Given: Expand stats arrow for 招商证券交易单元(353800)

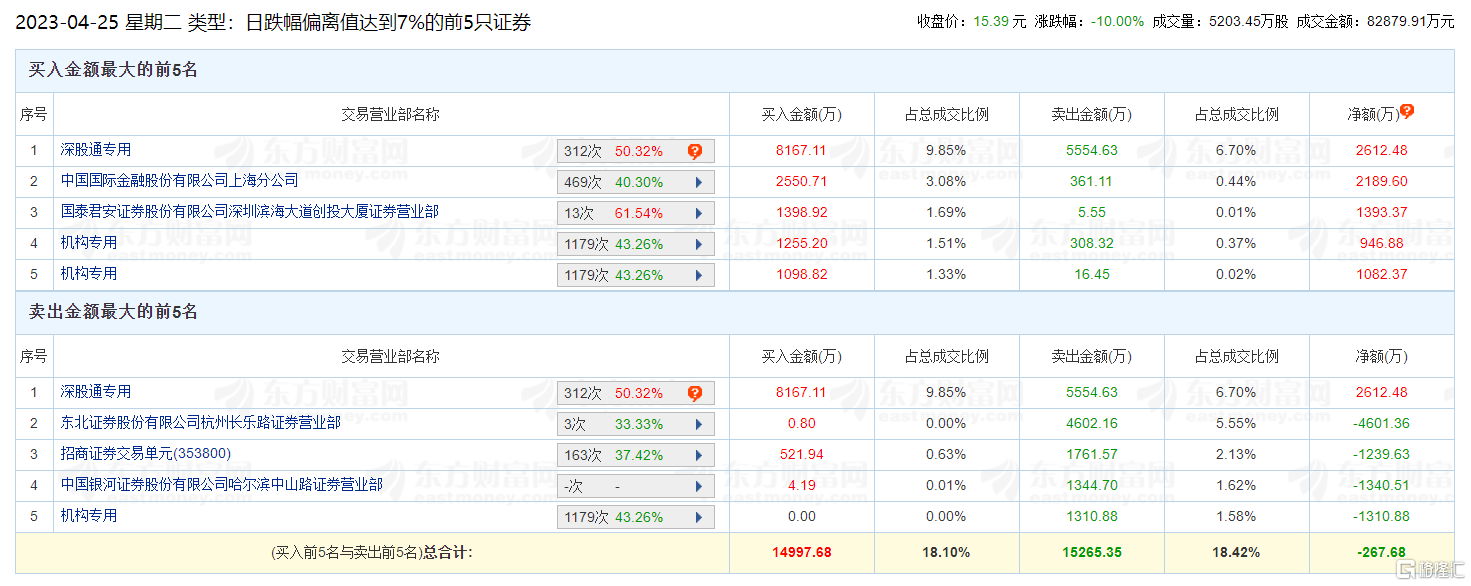Looking at the screenshot, I should point(699,456).
